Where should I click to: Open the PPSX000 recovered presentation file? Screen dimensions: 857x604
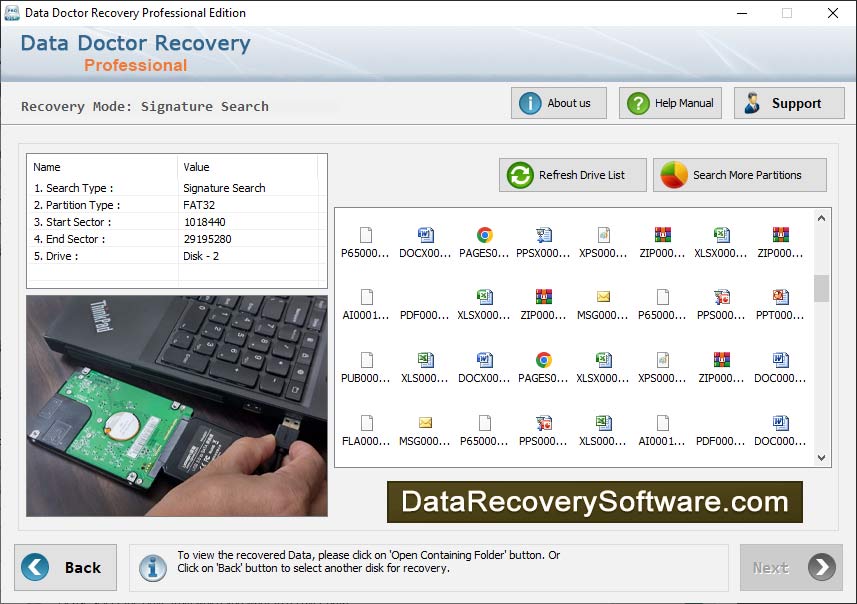click(x=543, y=240)
